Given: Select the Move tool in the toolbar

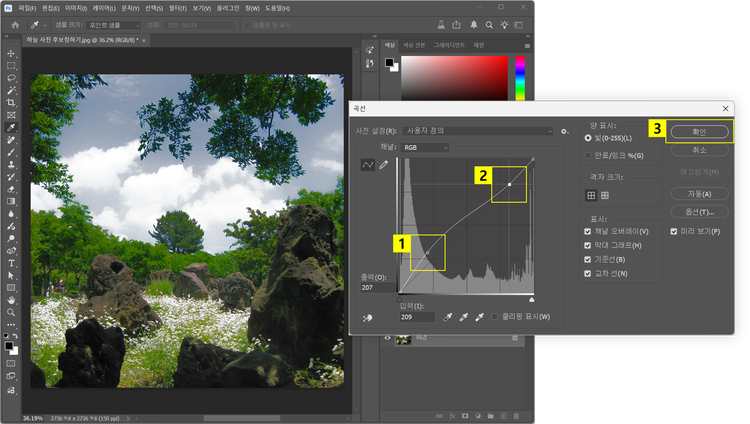Looking at the screenshot, I should [11, 53].
